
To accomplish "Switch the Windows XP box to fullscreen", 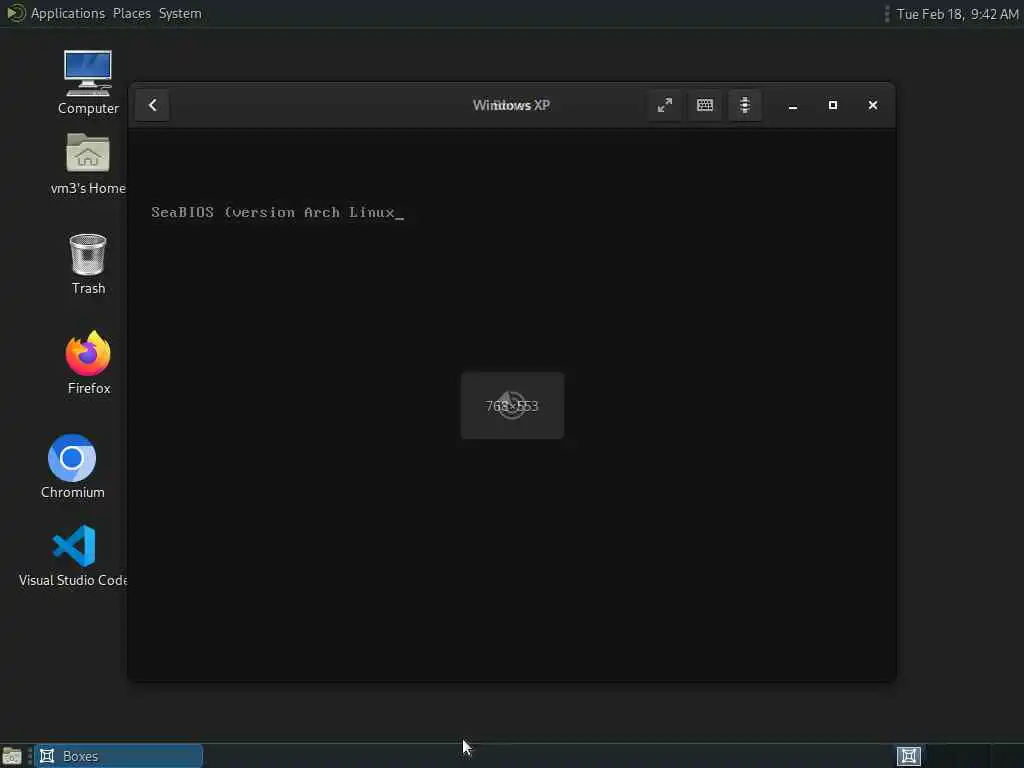I will click(x=665, y=105).
